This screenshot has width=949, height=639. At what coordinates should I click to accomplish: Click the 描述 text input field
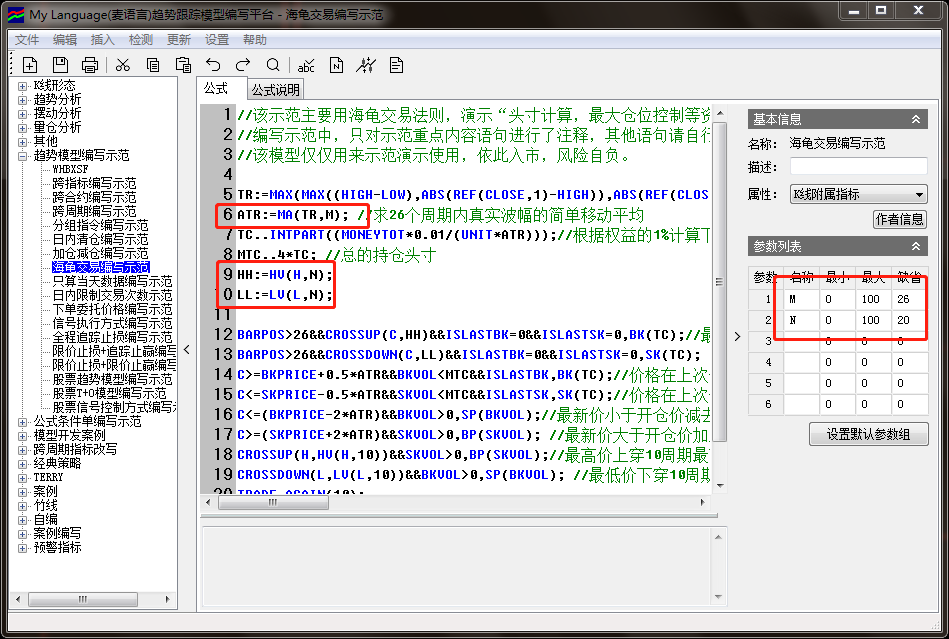click(858, 166)
